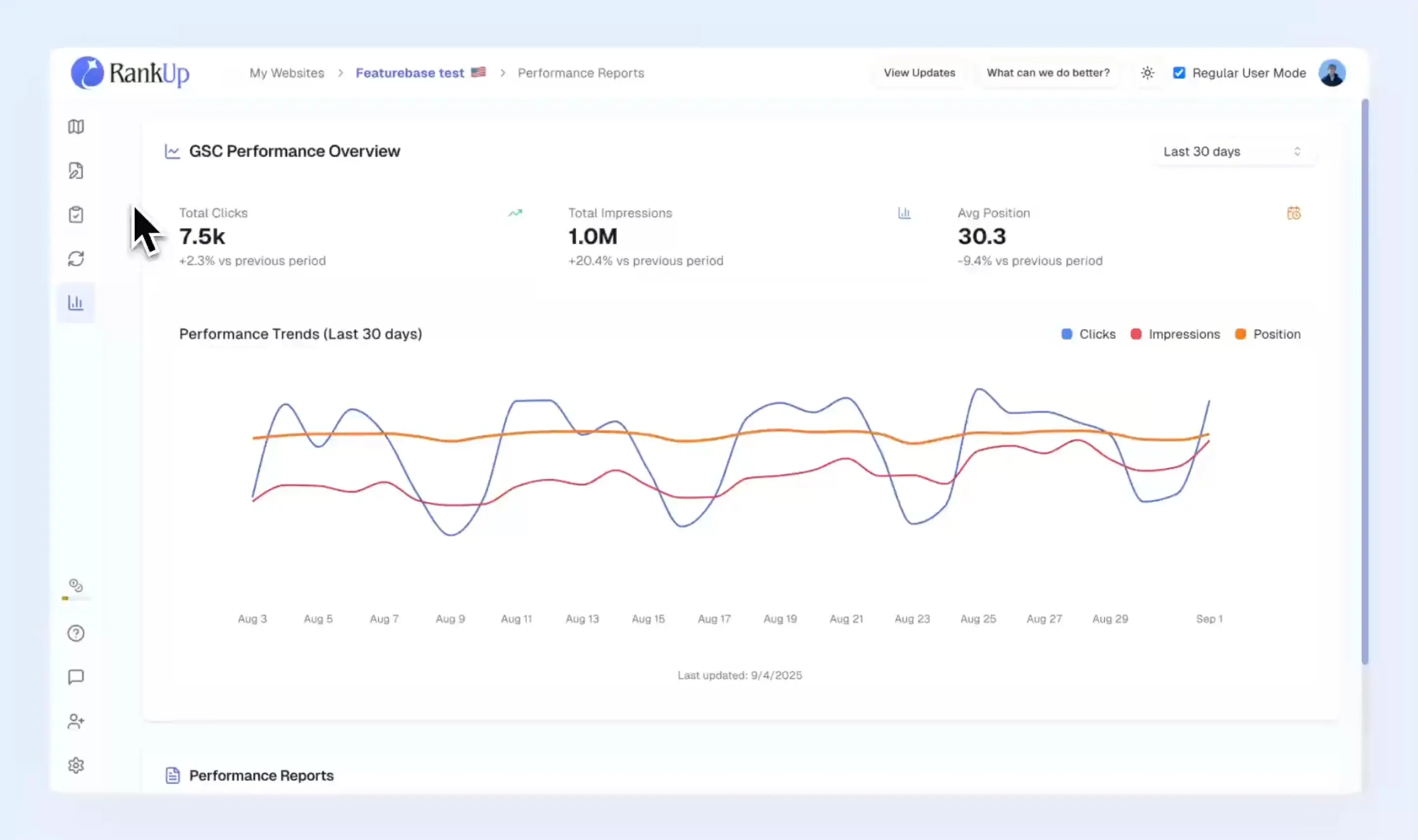Click the View Updates button
The height and width of the screenshot is (840, 1418).
click(x=919, y=73)
